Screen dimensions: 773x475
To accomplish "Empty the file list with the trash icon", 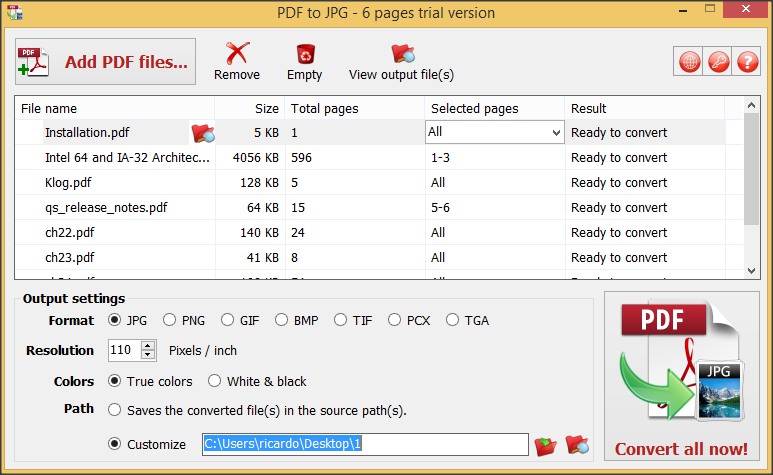I will (305, 62).
